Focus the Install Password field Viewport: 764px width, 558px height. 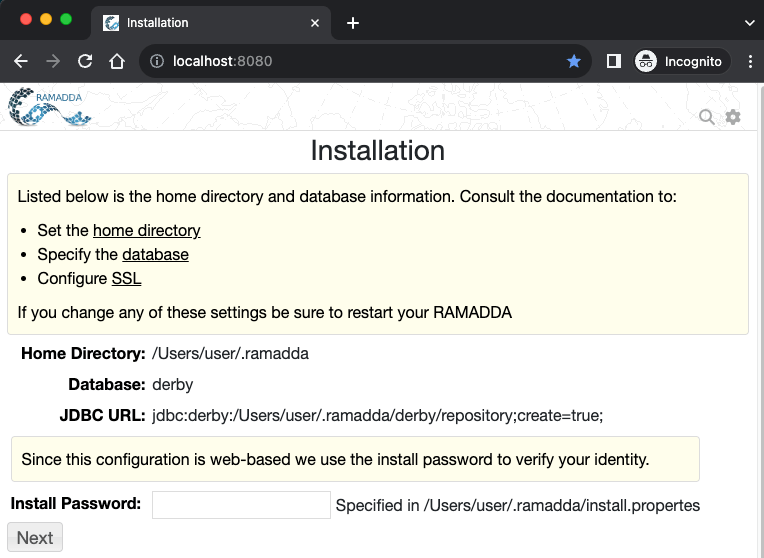click(241, 505)
